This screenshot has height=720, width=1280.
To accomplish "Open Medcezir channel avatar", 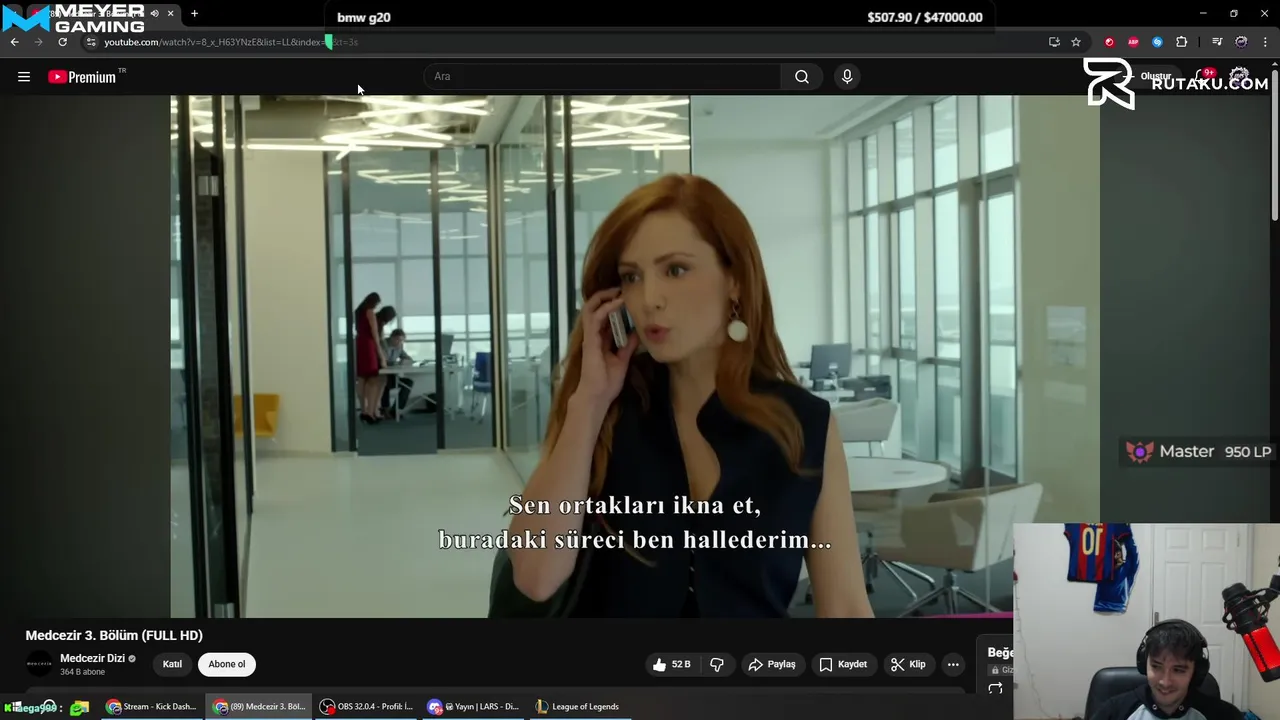I will [x=39, y=664].
